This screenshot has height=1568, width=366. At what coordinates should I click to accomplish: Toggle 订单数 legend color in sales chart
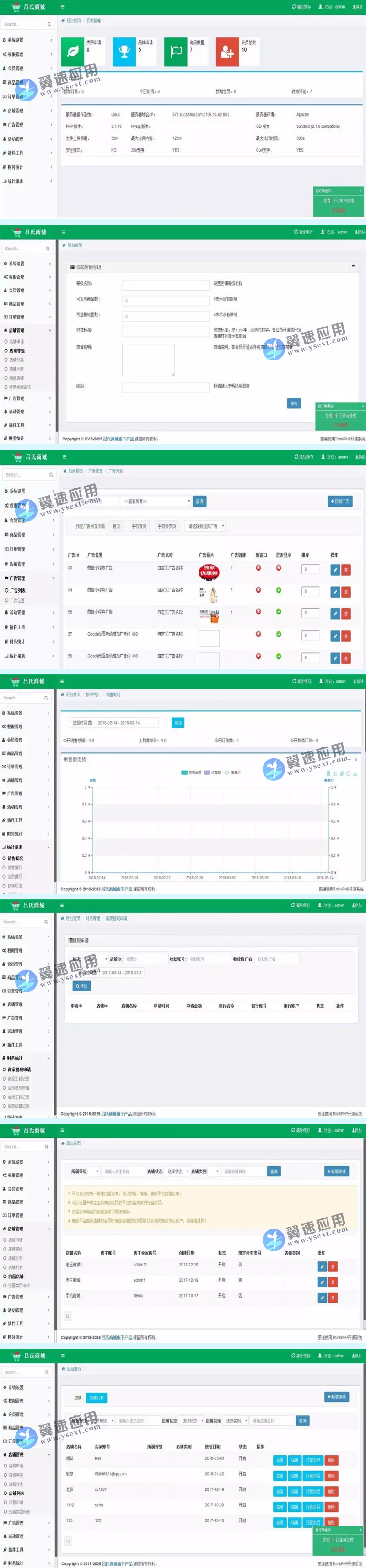207,773
